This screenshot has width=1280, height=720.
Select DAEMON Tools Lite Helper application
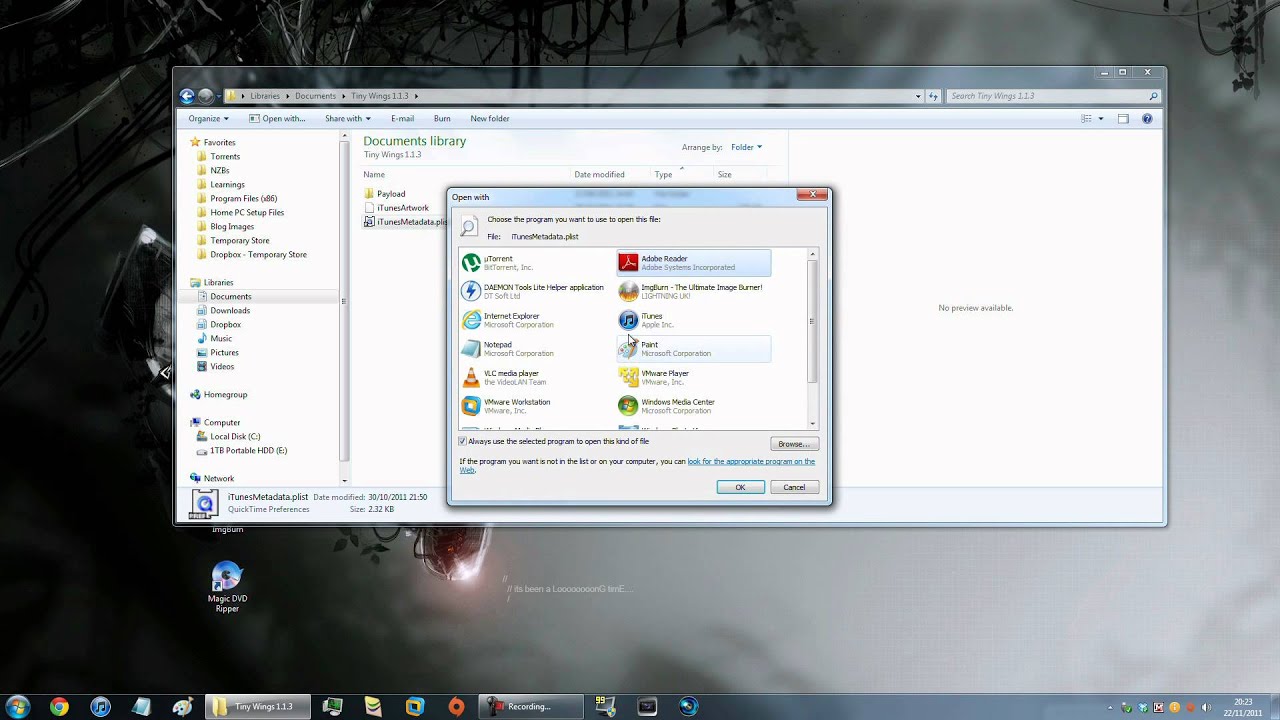[x=535, y=291]
